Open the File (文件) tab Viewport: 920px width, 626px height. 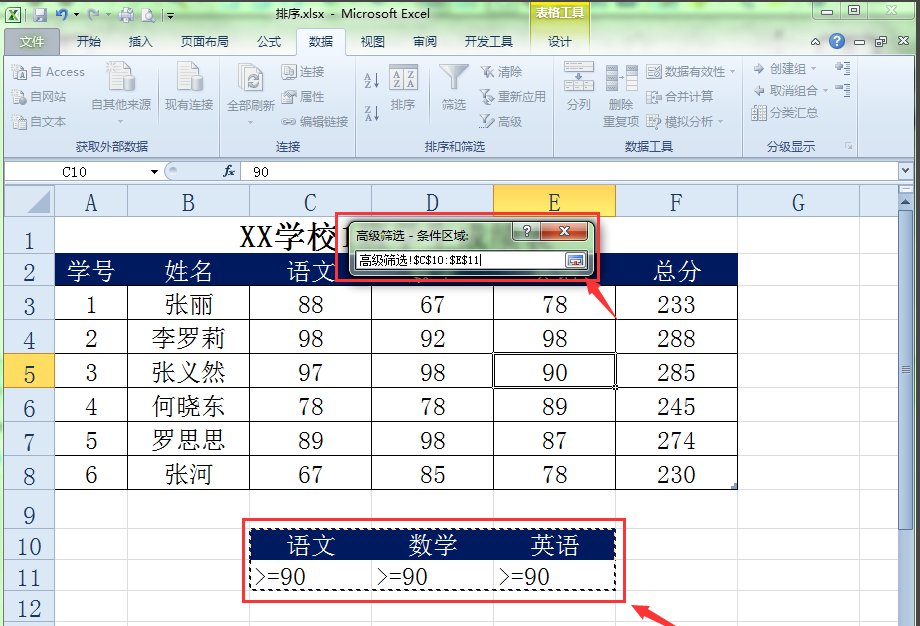[31, 42]
